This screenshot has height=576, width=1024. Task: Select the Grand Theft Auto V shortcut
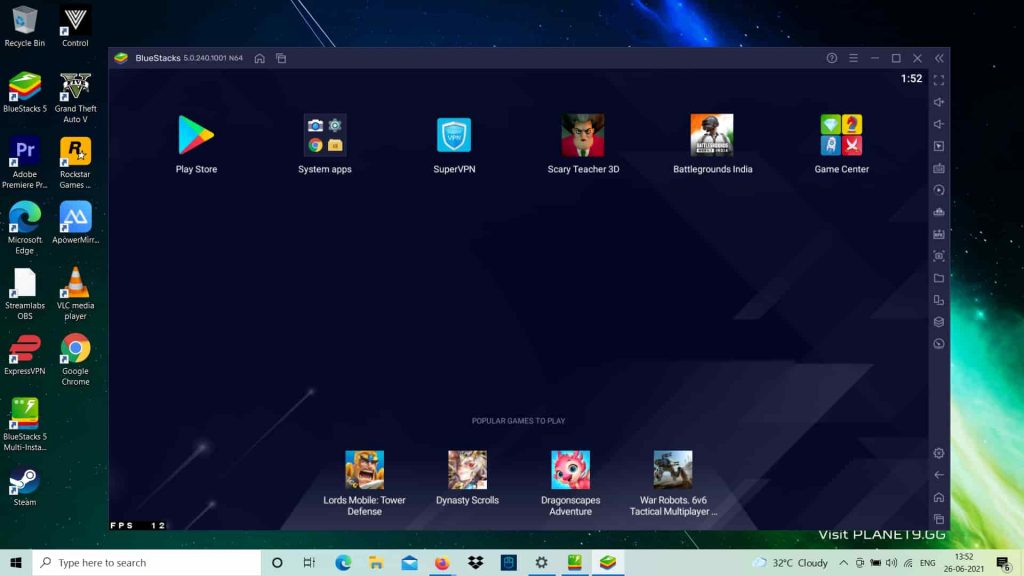[x=75, y=97]
